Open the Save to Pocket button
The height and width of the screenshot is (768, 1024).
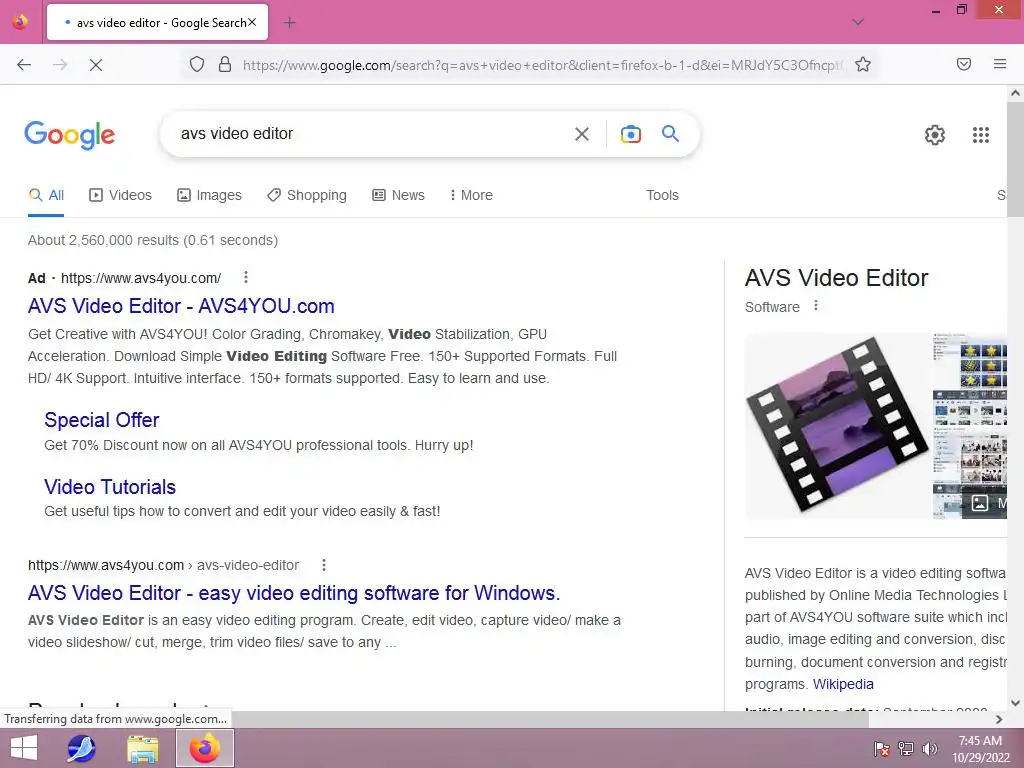coord(963,64)
